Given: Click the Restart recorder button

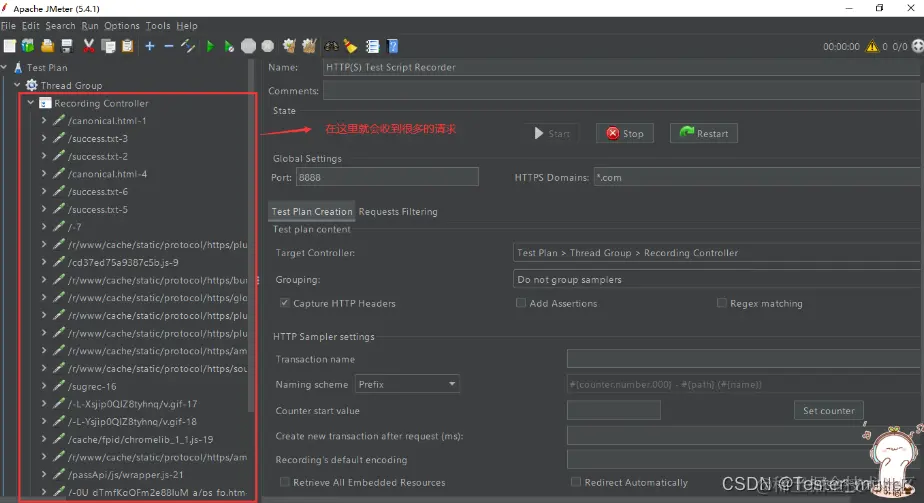Looking at the screenshot, I should point(704,133).
